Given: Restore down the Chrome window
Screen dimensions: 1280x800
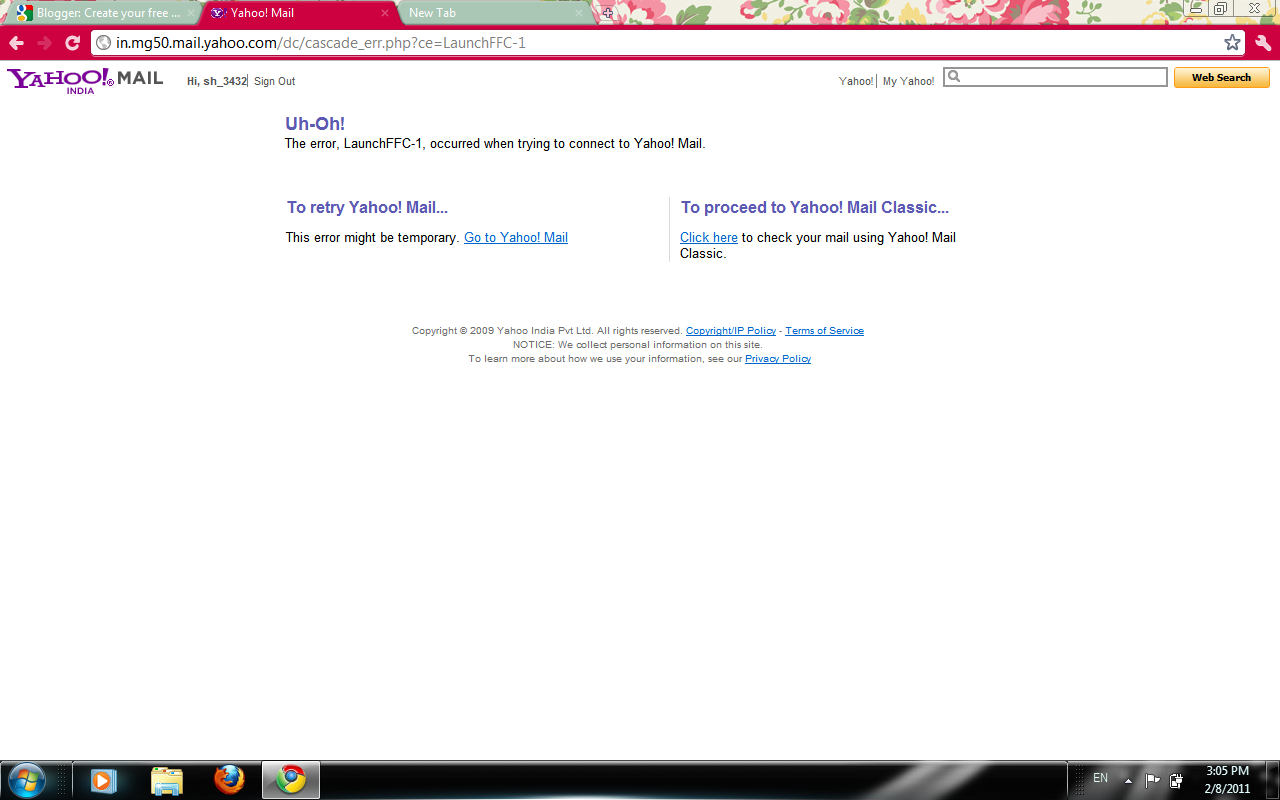Looking at the screenshot, I should (1221, 8).
